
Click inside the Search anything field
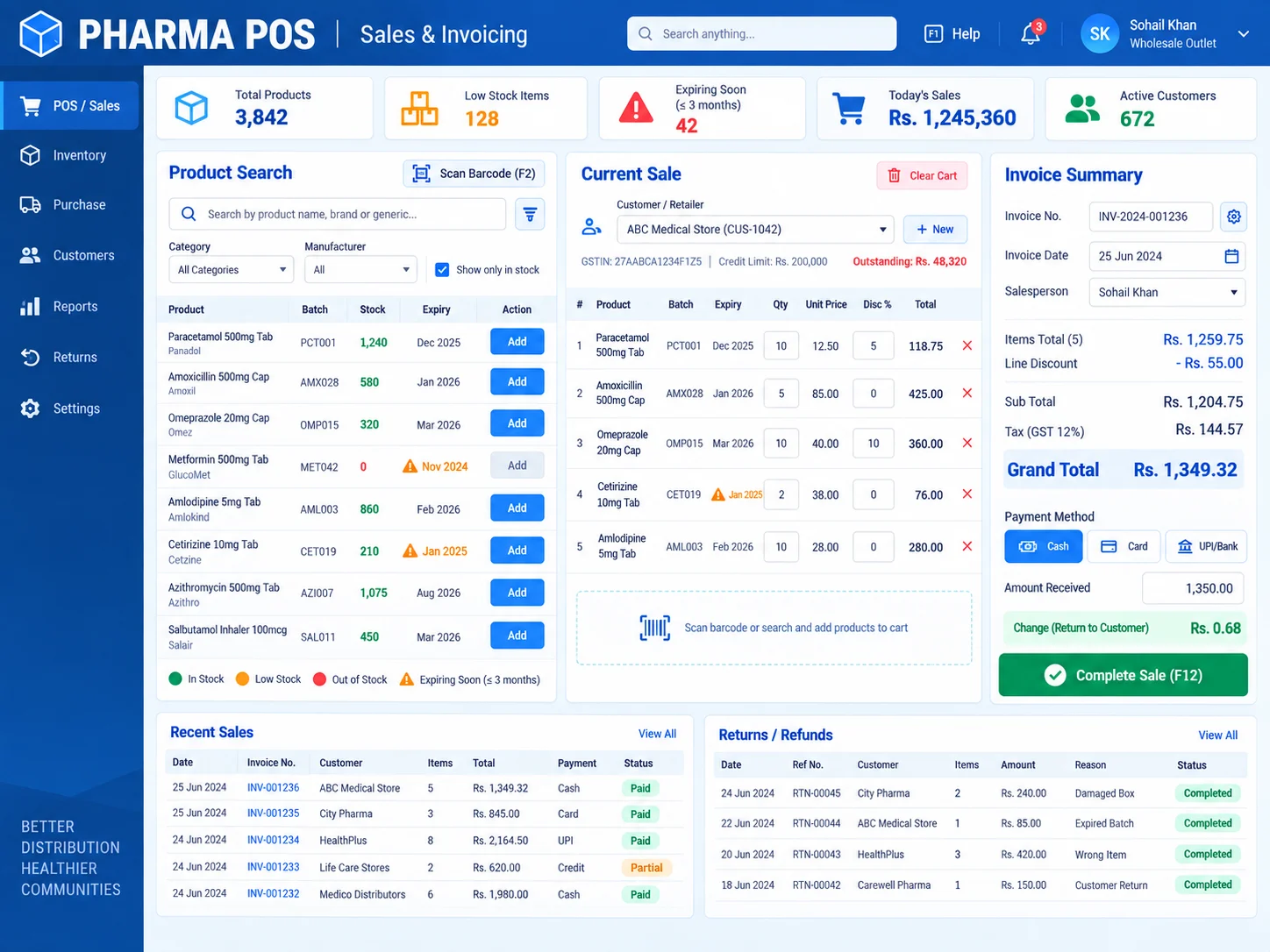761,33
